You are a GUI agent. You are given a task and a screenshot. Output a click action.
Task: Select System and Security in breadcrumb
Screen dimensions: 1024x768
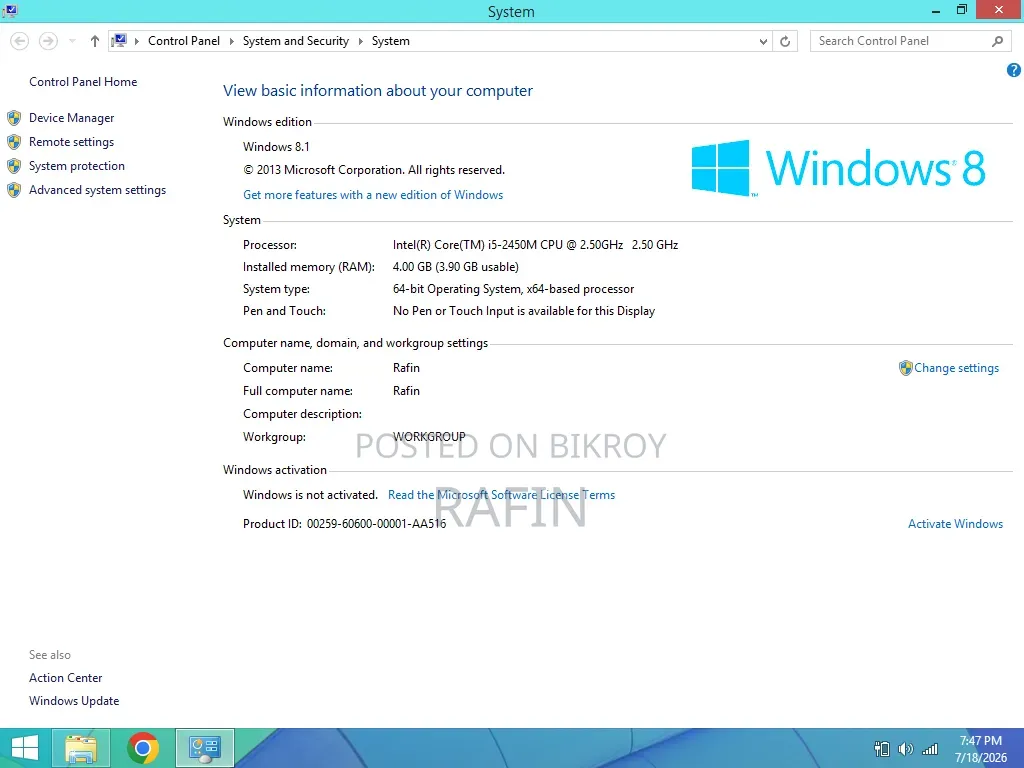pyautogui.click(x=296, y=41)
